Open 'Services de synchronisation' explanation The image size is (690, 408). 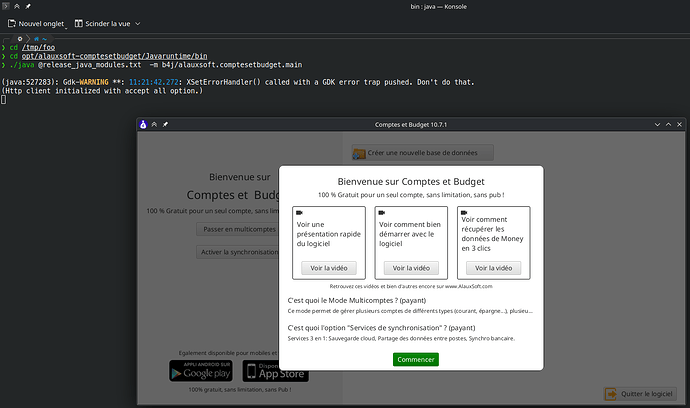(x=381, y=327)
